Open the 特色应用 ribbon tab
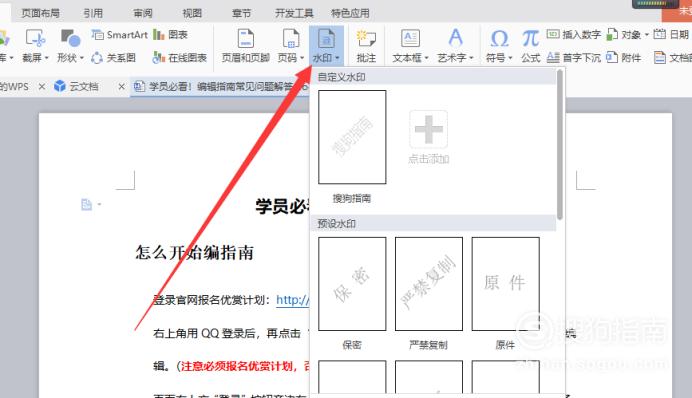The width and height of the screenshot is (692, 398). (x=350, y=13)
